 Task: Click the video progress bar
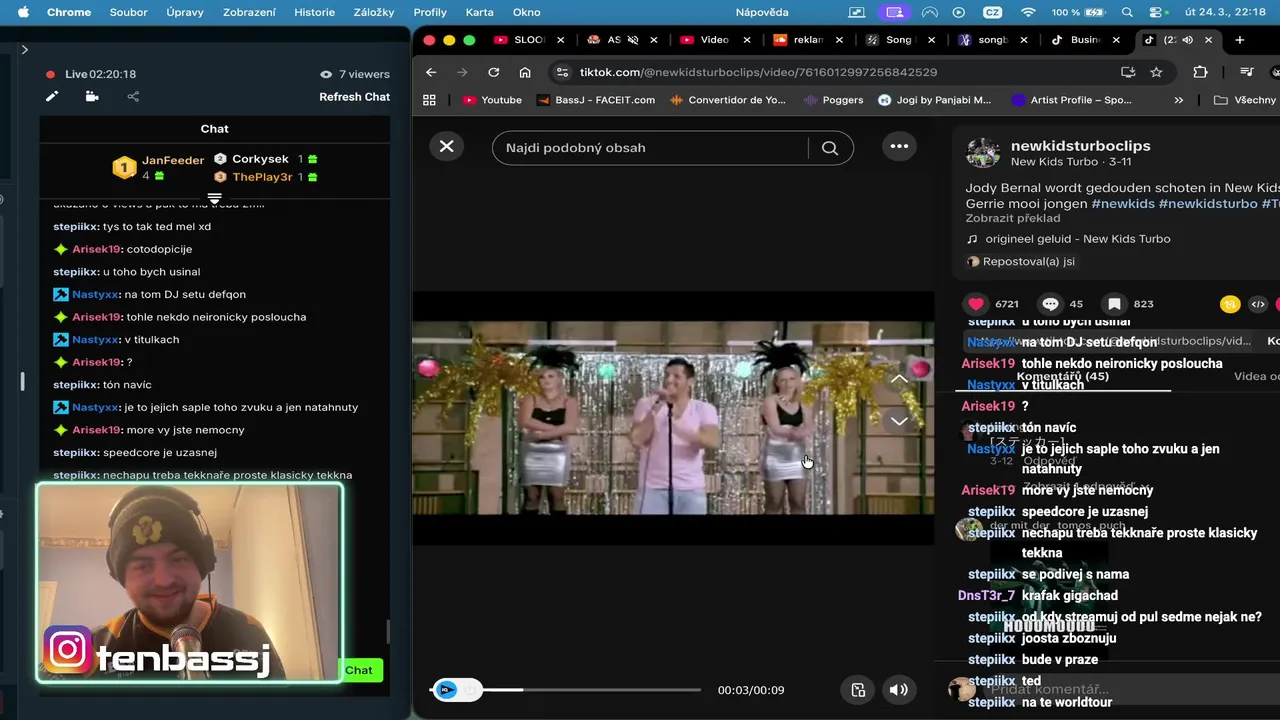565,690
